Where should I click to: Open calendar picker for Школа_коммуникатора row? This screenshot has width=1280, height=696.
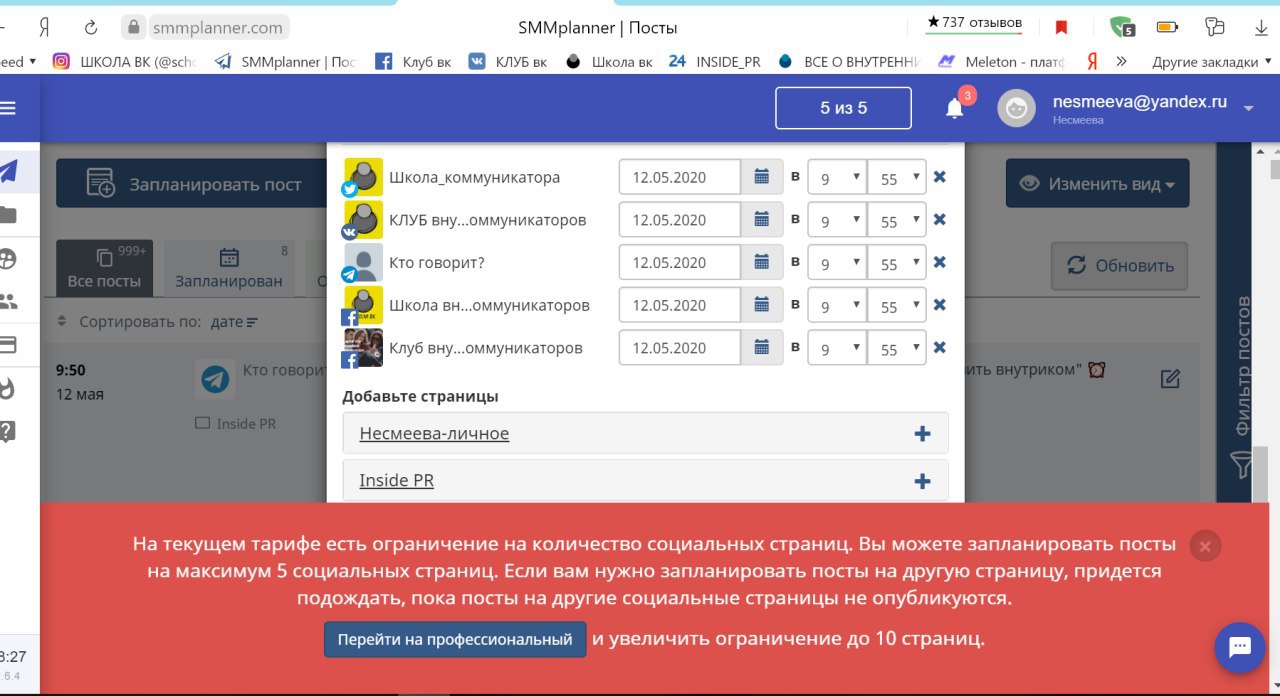(x=762, y=177)
